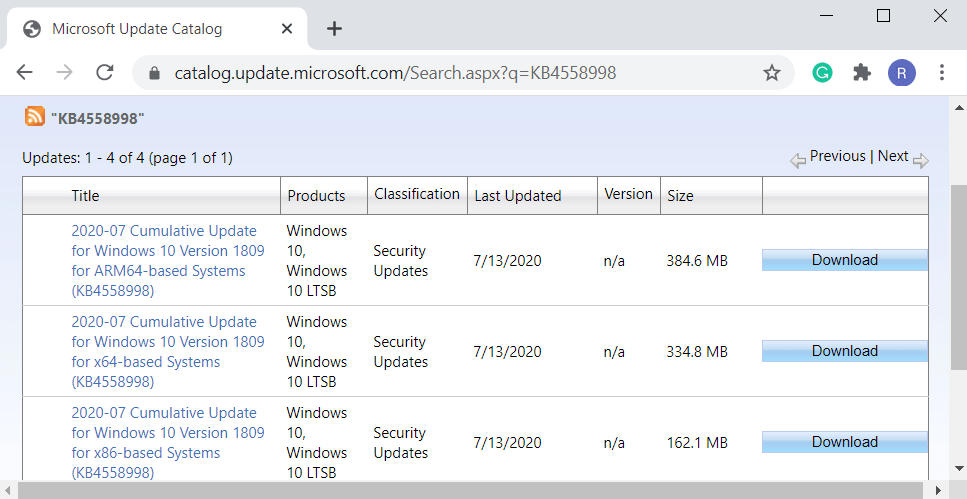Open the Extensions puzzle piece icon
This screenshot has width=967, height=499.
coord(862,73)
